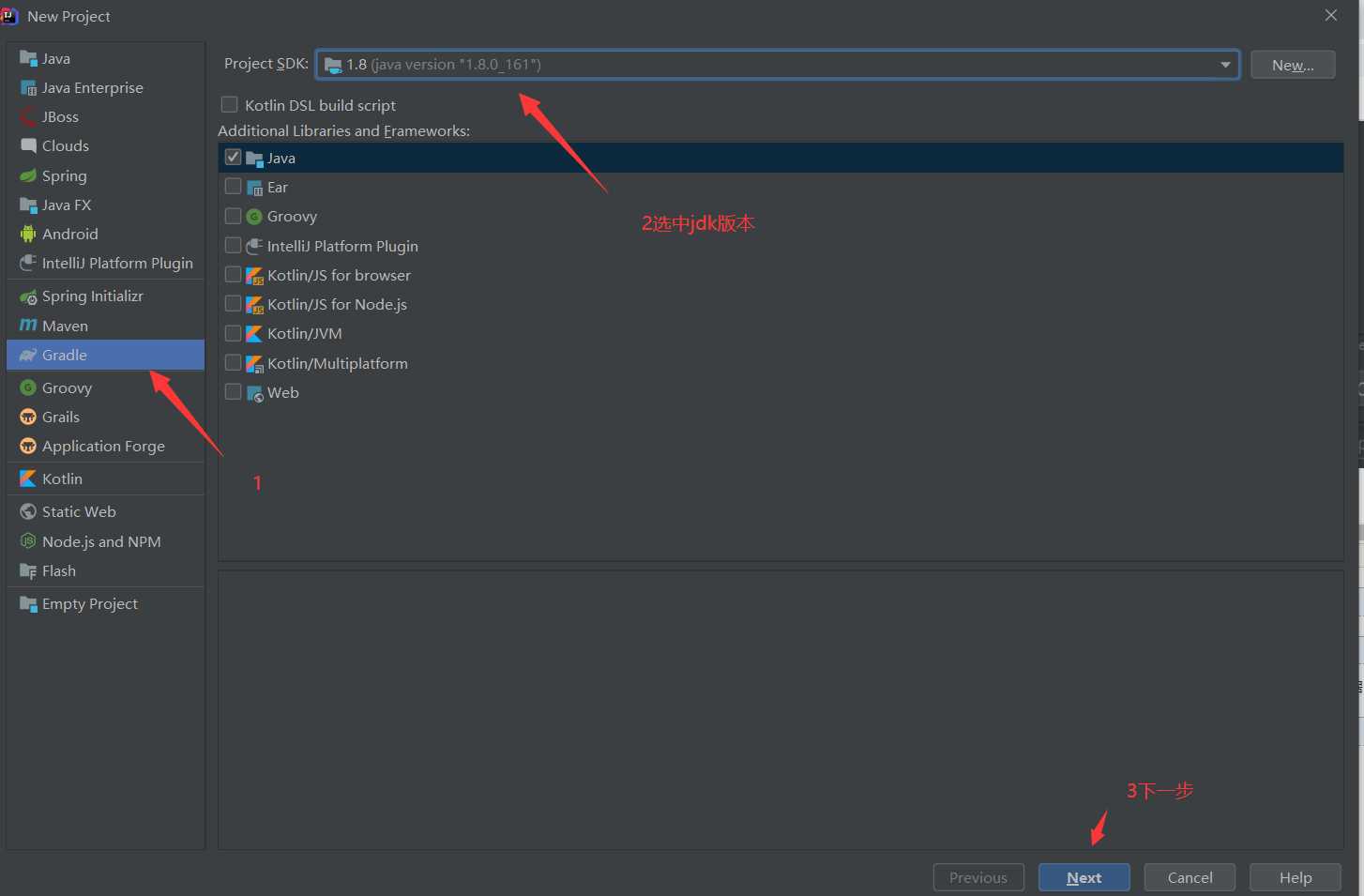Check the Kotlin/JVM checkbox

(x=234, y=333)
